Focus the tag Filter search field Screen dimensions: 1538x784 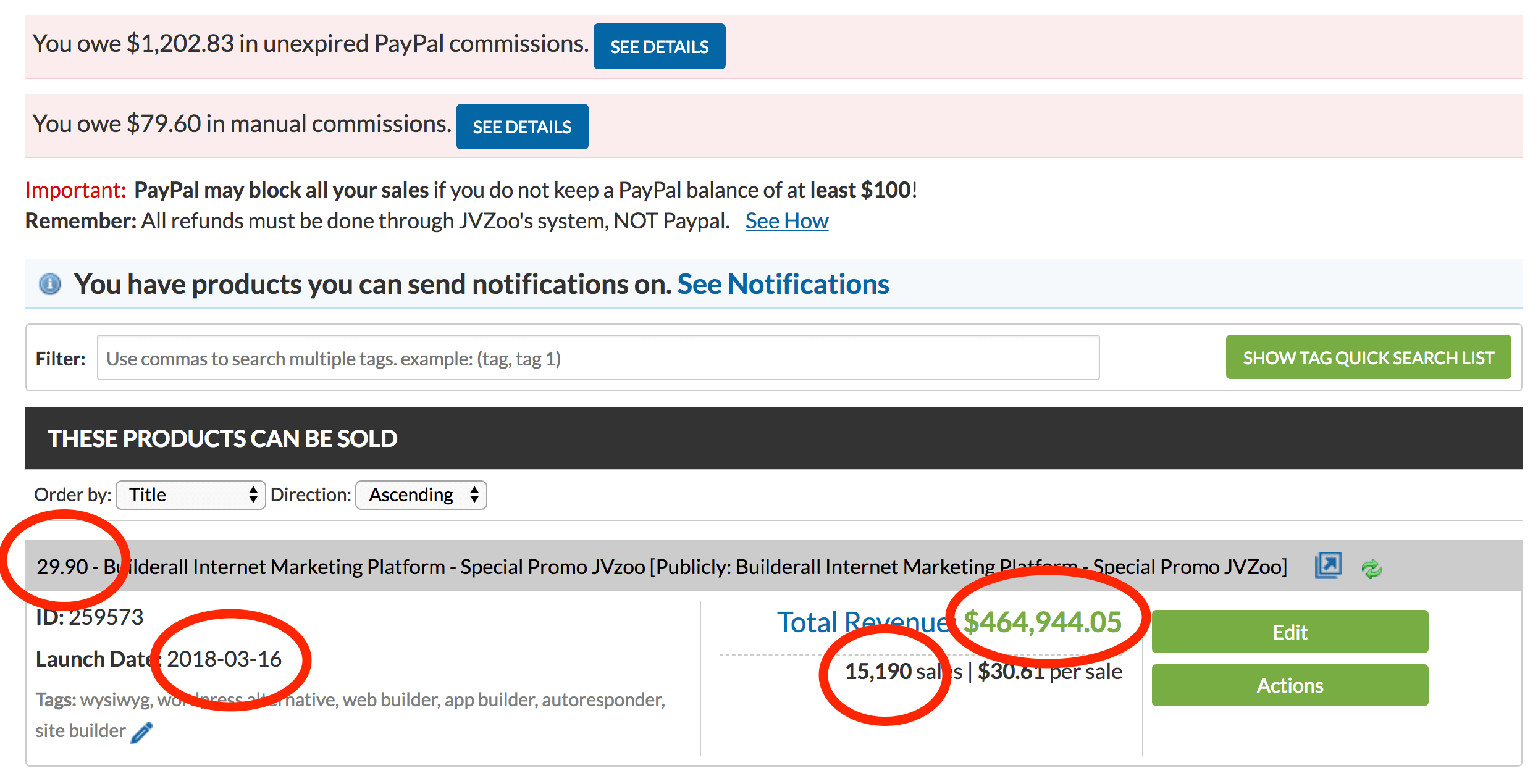598,358
